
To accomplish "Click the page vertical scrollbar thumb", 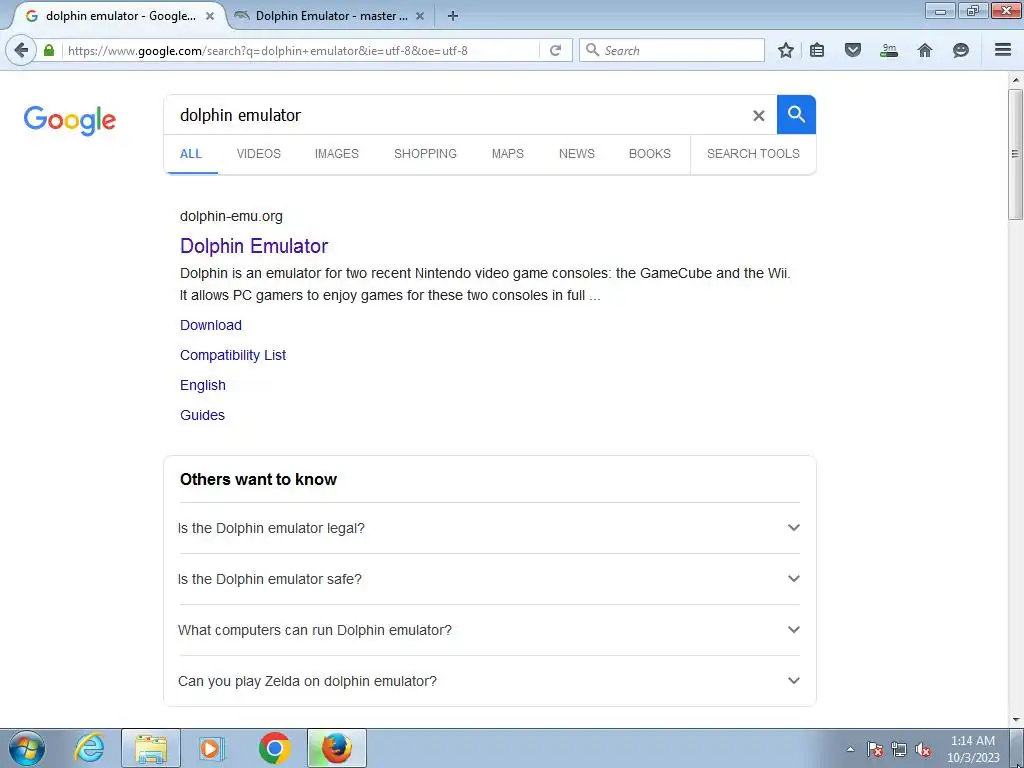I will coord(1016,155).
